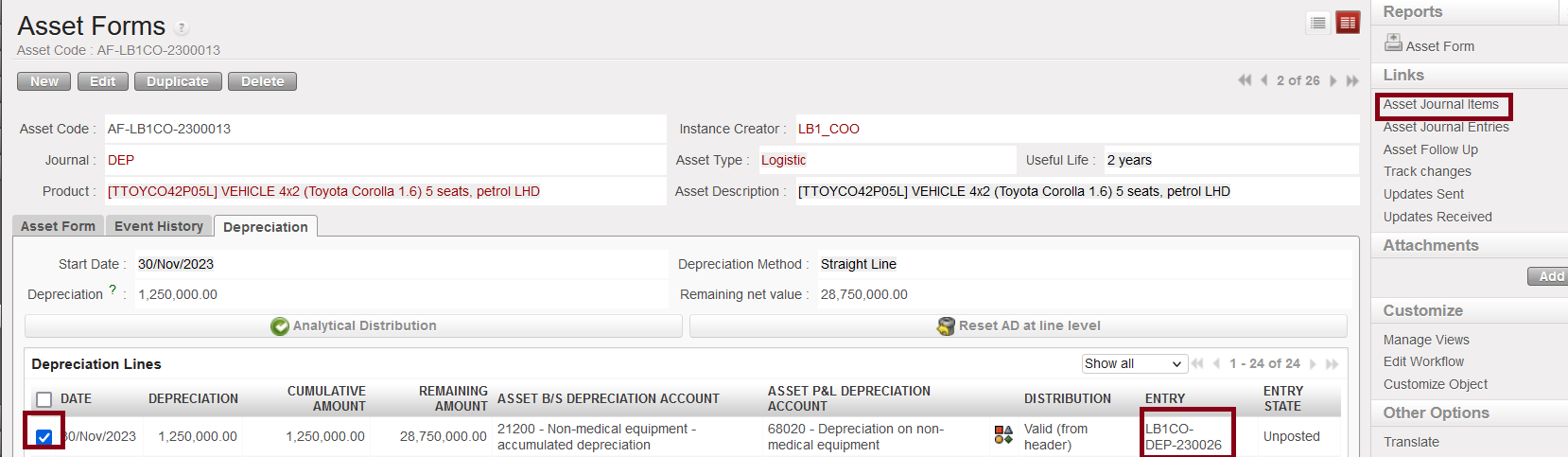Screen dimensions: 1568x457
Task: Open Edit Workflow
Action: coord(1423,361)
